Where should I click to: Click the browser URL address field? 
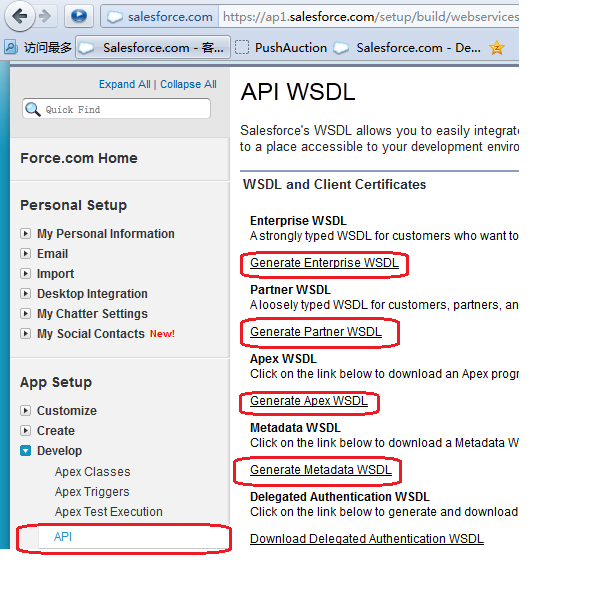click(x=369, y=17)
